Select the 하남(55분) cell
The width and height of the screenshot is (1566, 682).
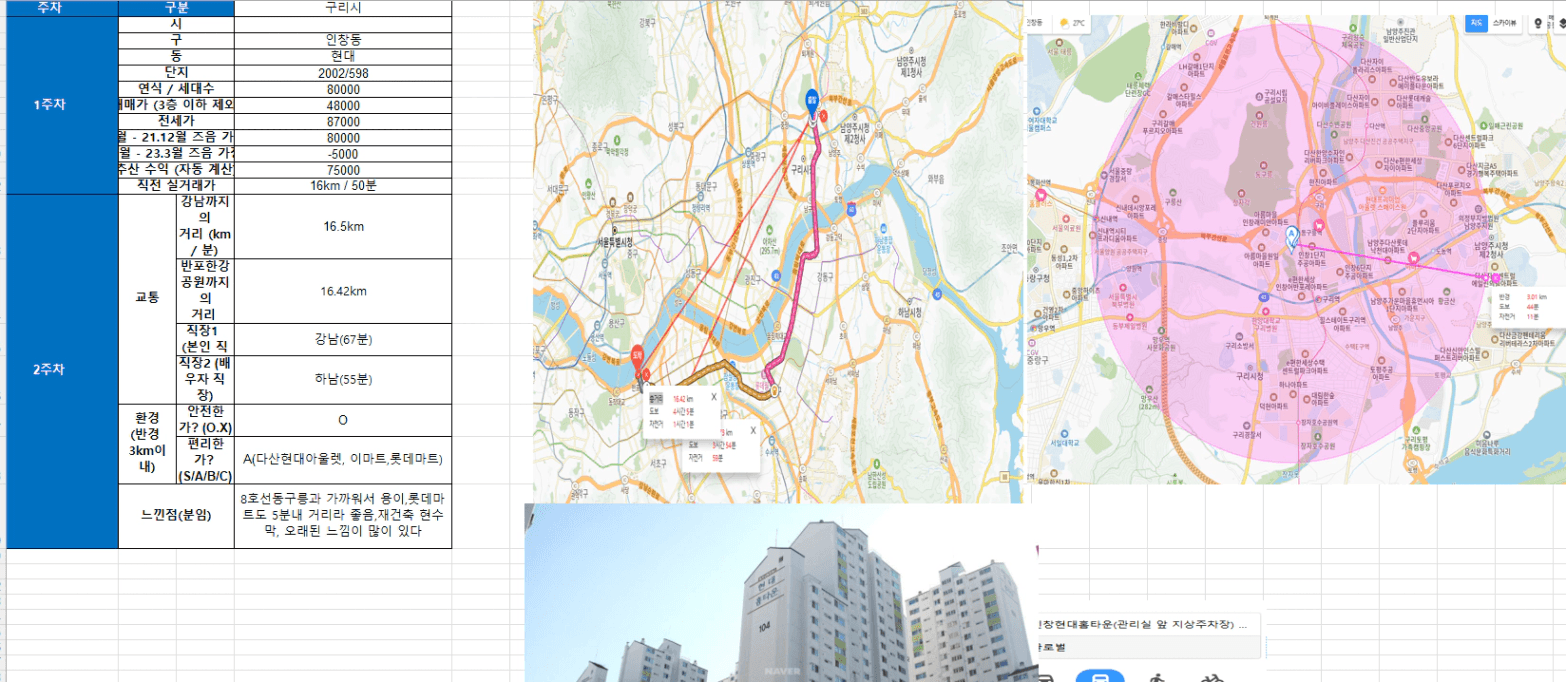tap(343, 380)
